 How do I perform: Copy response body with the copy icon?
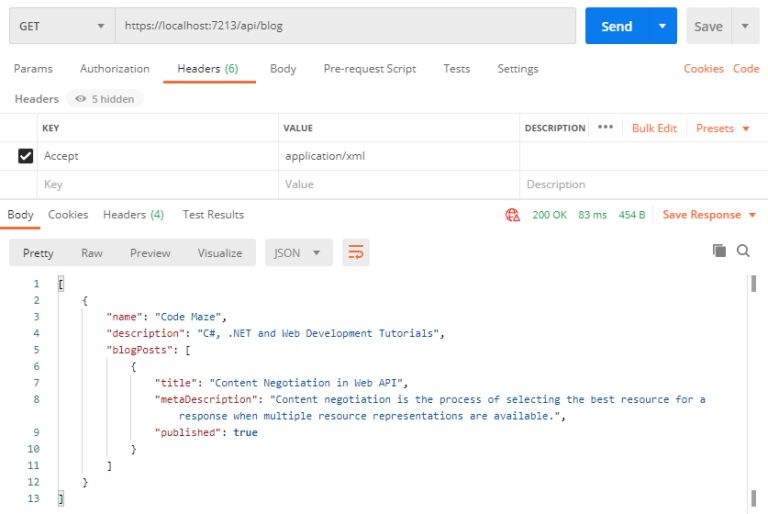click(719, 251)
